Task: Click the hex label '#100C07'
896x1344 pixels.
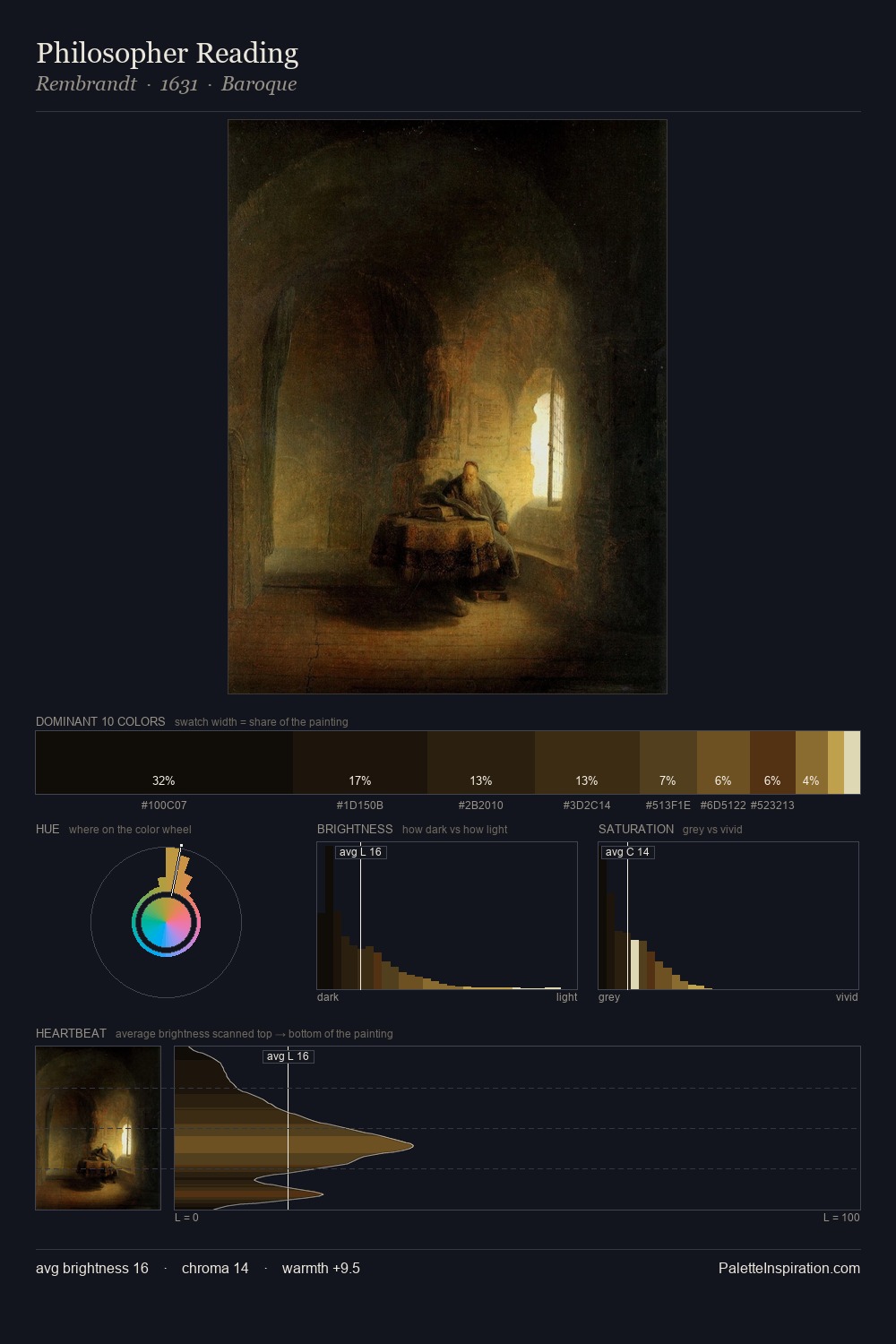Action: coord(164,806)
